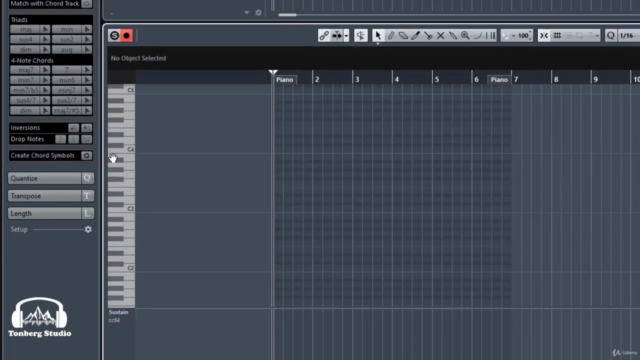The width and height of the screenshot is (640, 360).
Task: Toggle link project and editor cursors
Action: (324, 36)
